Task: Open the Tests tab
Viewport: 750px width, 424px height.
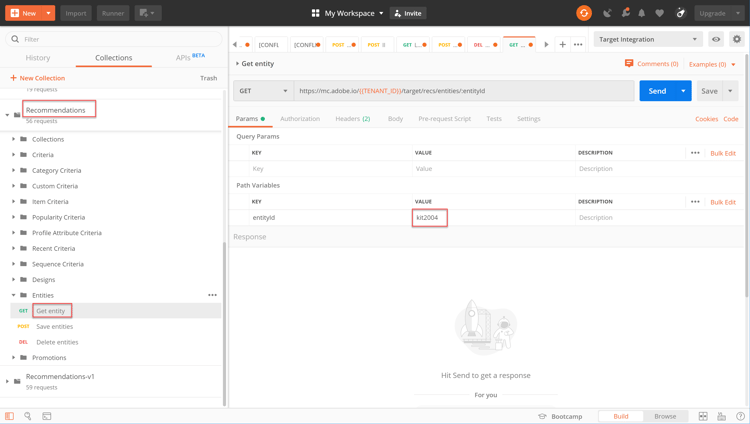Action: 494,119
